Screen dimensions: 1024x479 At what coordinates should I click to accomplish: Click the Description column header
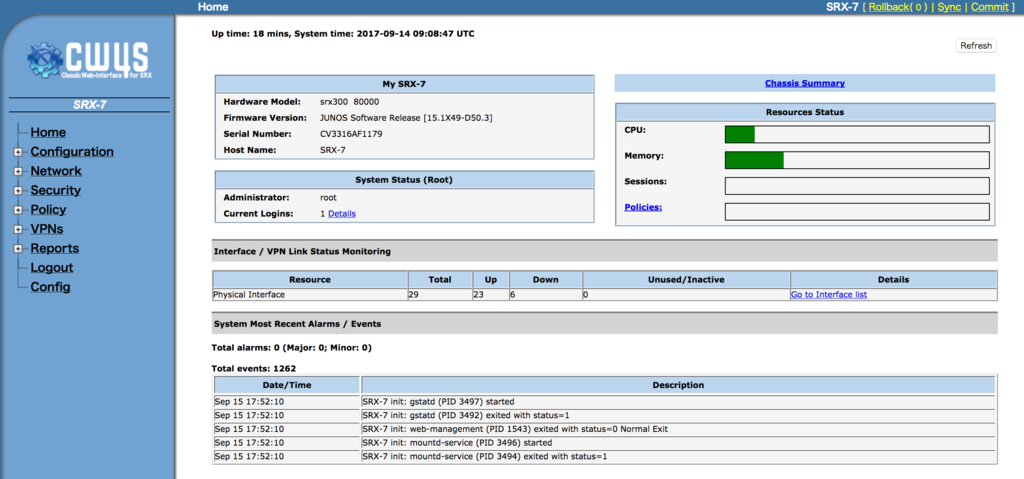pyautogui.click(x=678, y=385)
